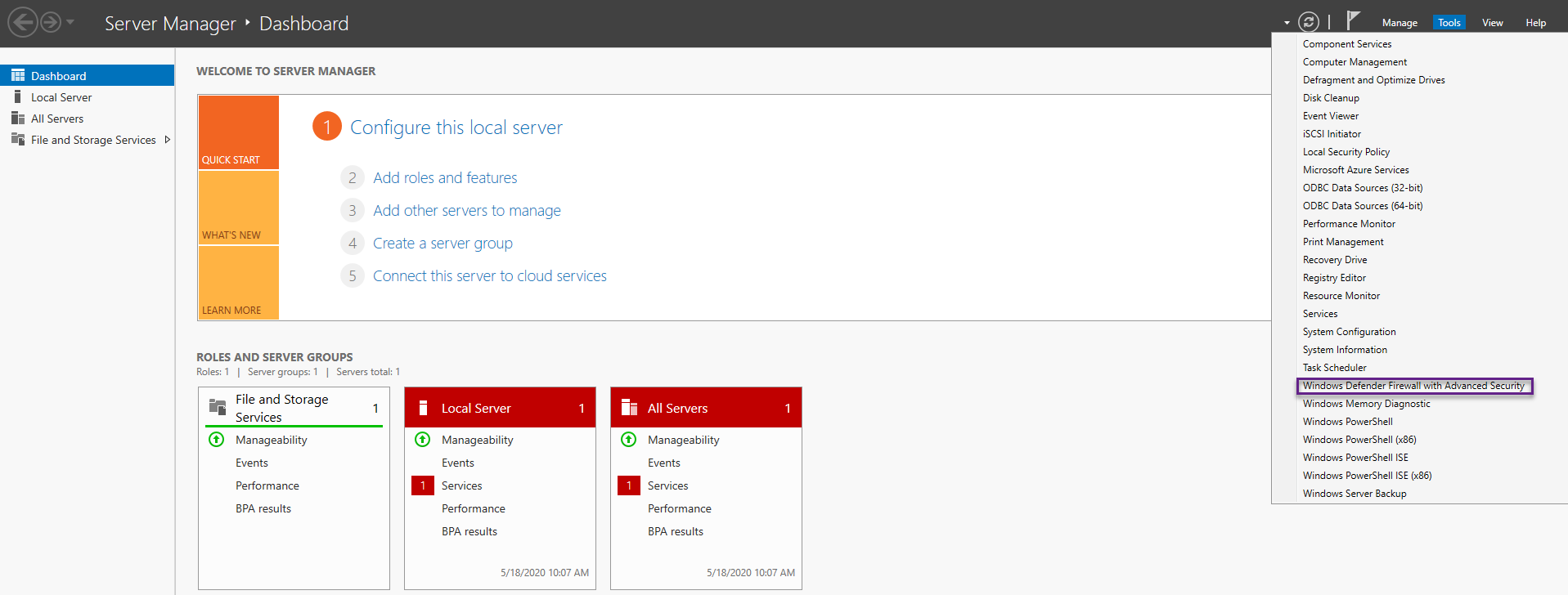The image size is (1568, 595).
Task: Click Manageability status icon in Local Server tile
Action: coord(423,440)
